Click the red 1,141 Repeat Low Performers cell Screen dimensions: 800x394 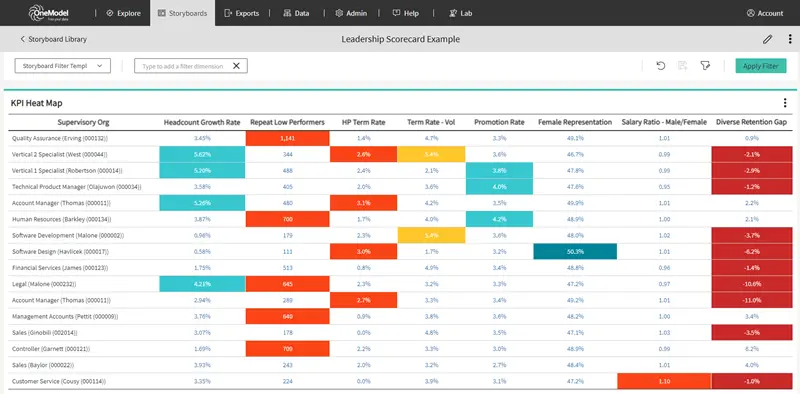(287, 138)
